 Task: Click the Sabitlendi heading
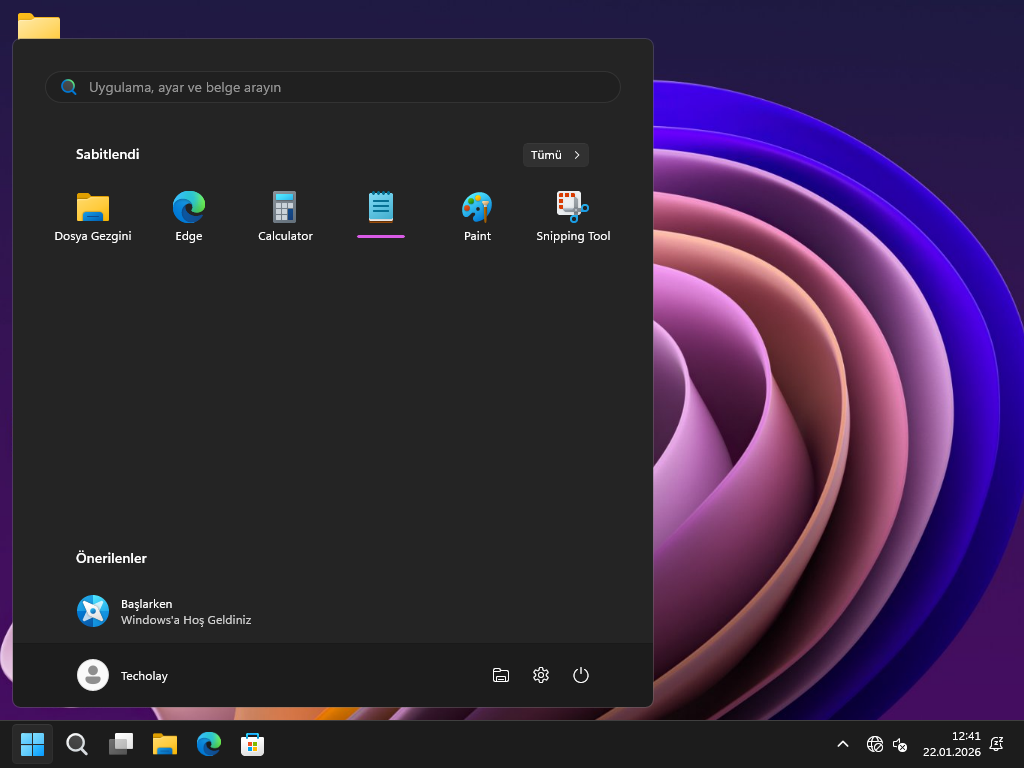107,154
